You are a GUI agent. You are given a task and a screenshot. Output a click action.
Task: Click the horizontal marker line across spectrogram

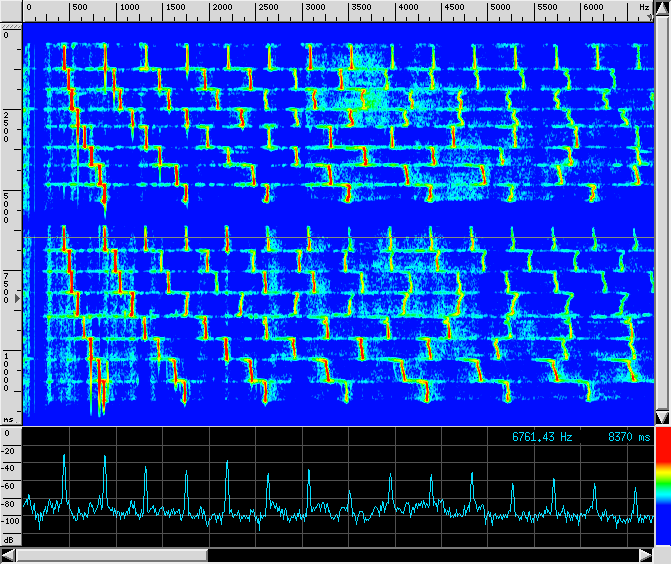point(340,237)
